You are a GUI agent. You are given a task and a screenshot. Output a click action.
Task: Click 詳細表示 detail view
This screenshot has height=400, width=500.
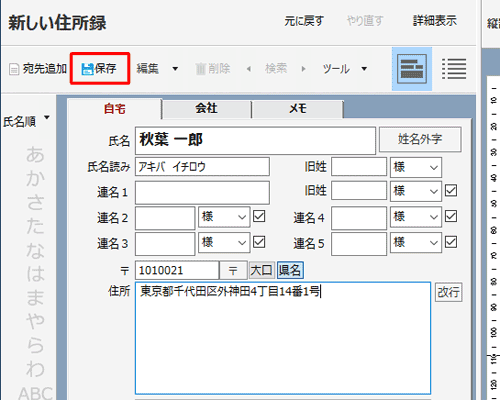435,21
